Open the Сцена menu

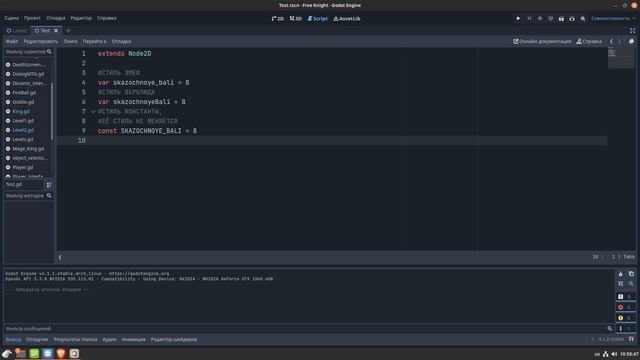click(11, 18)
